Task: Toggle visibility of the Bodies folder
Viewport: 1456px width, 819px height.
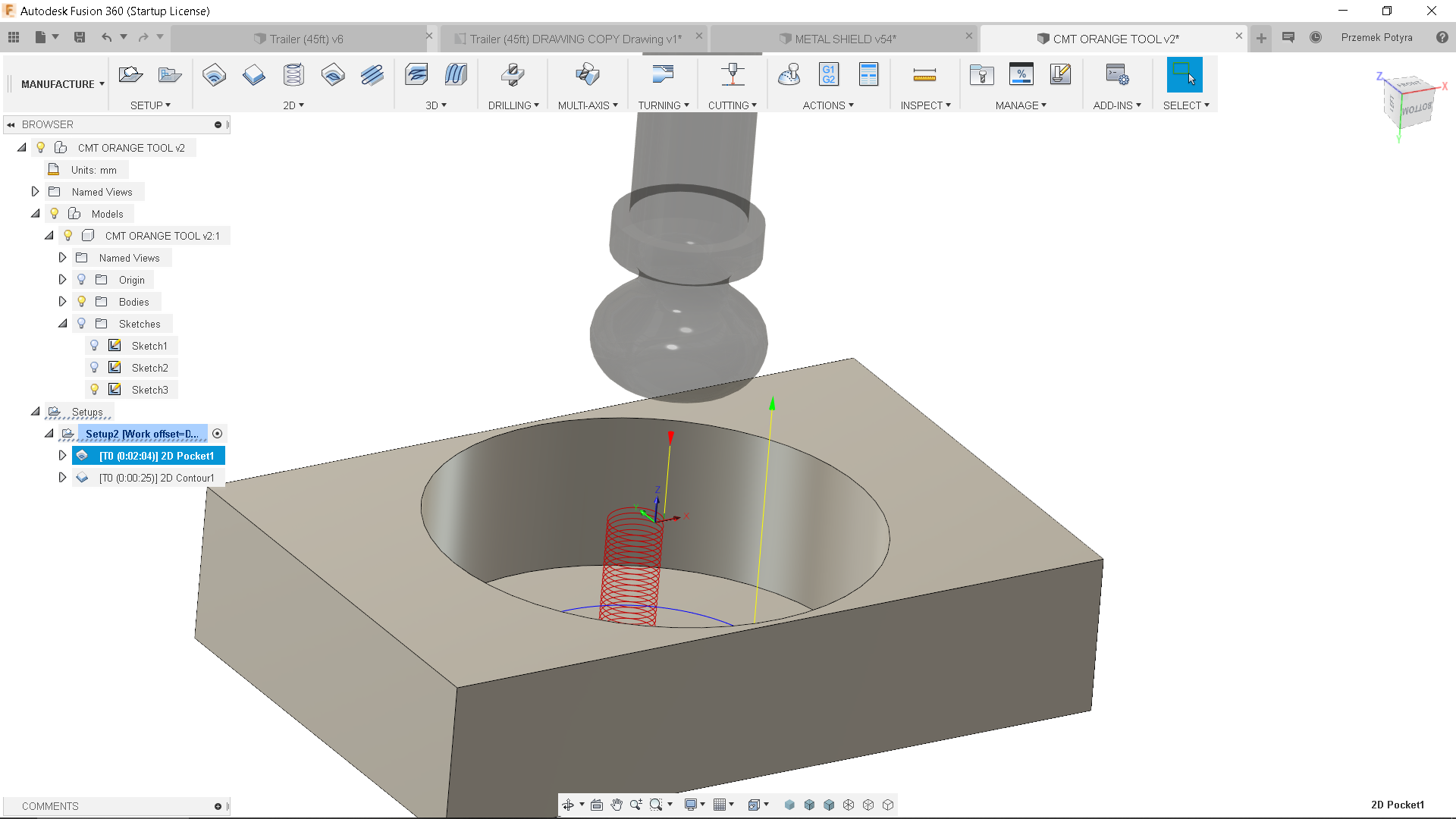Action: point(81,301)
